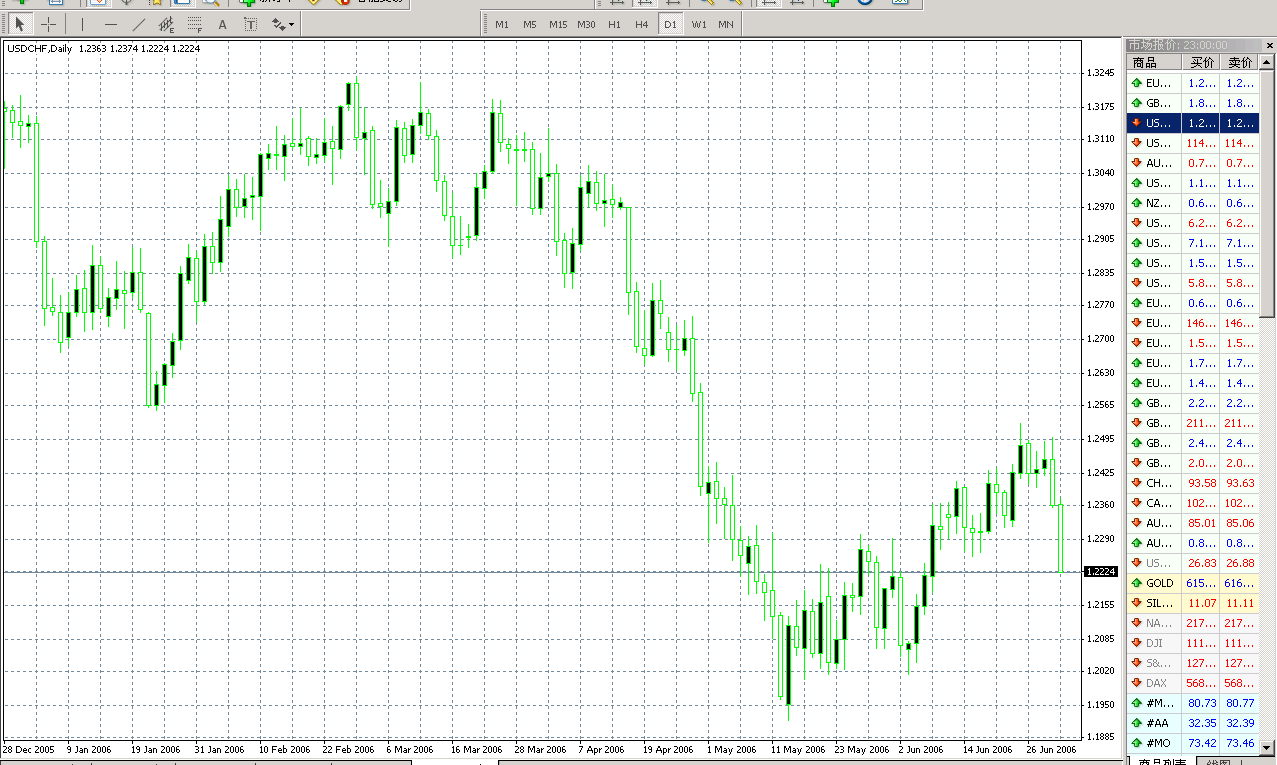This screenshot has height=765, width=1277.
Task: Select the text annotation (A) tool
Action: (x=221, y=24)
